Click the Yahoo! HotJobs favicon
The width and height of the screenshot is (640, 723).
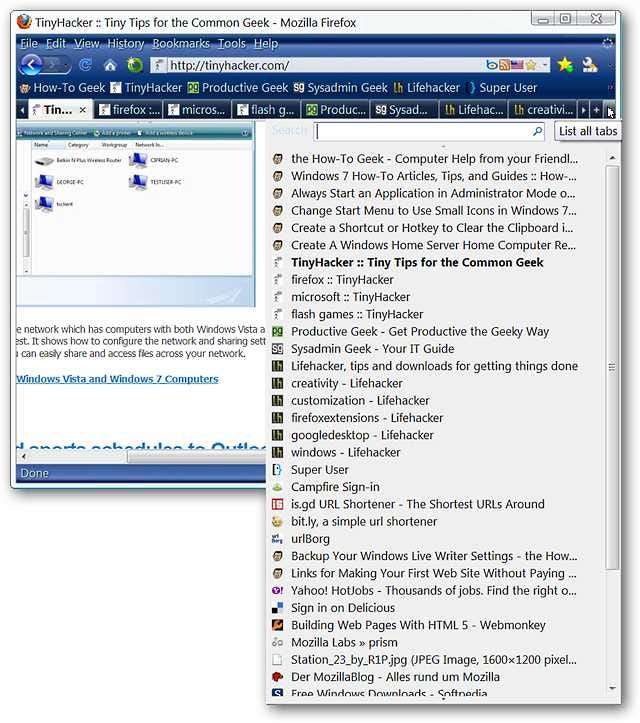point(278,591)
